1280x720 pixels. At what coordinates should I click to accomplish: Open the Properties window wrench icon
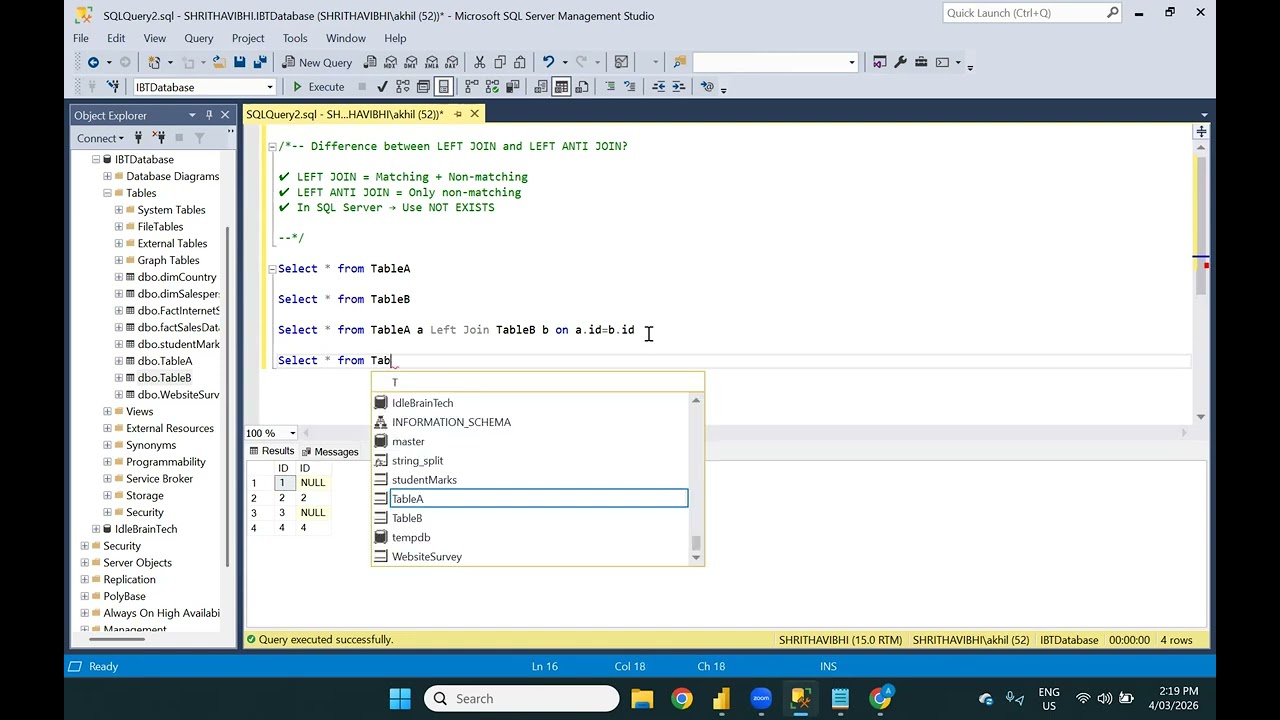point(901,62)
